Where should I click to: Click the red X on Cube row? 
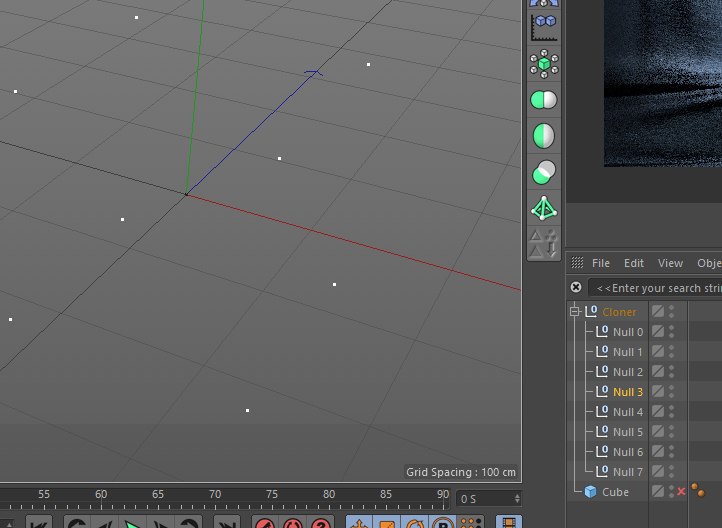(681, 492)
